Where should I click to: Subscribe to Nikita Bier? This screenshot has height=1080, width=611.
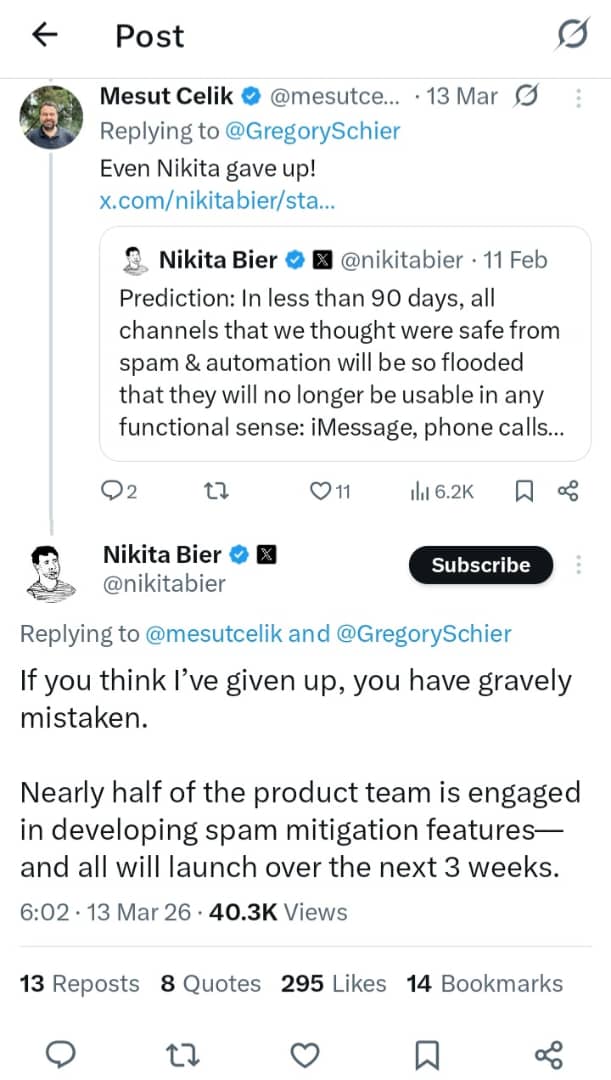pyautogui.click(x=480, y=565)
